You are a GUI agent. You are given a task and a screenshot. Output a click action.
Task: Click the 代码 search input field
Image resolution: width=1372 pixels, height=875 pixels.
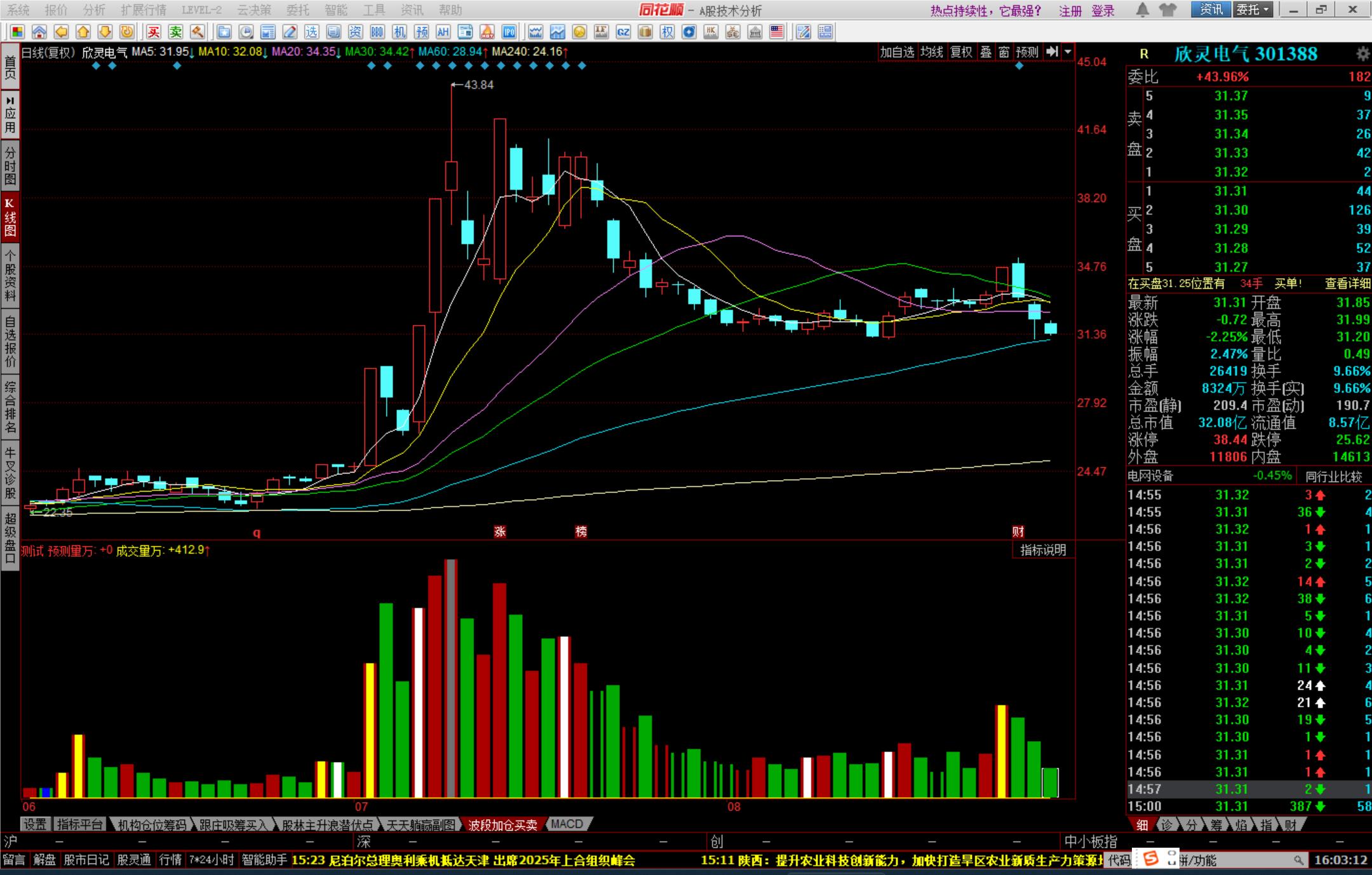(1239, 860)
